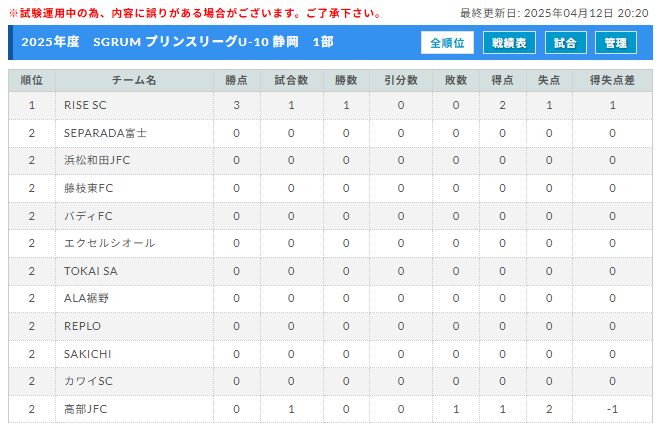Click team name ALA裾野
661x427 pixels.
(x=86, y=298)
